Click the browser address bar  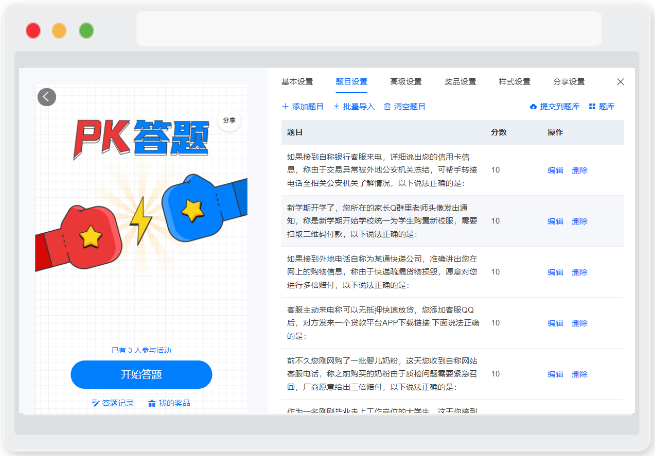(x=369, y=28)
